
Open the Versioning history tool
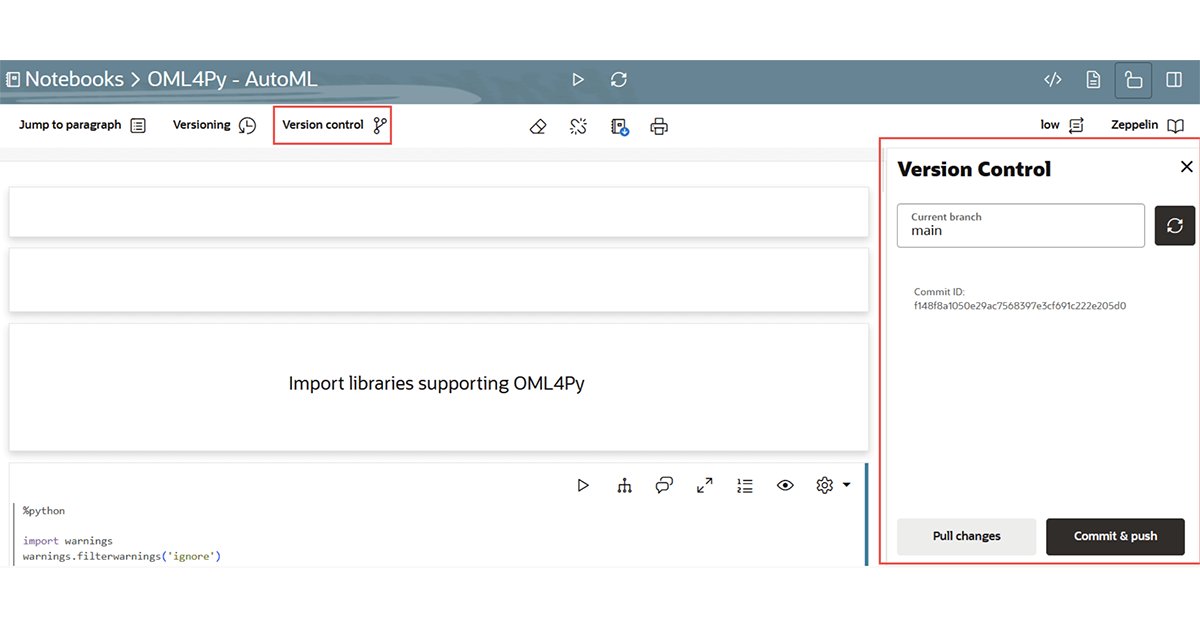point(215,125)
